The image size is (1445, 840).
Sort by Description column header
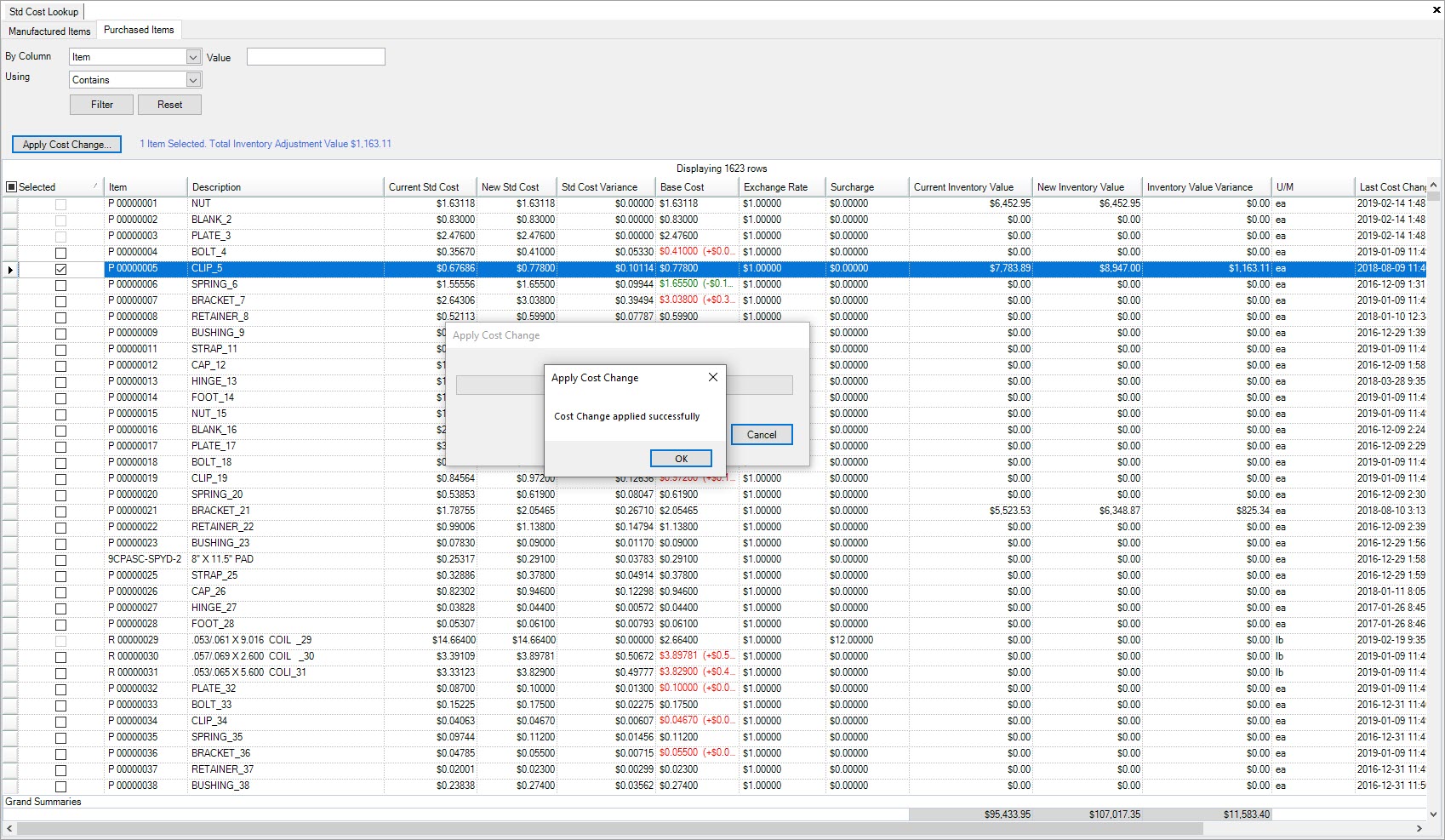285,187
